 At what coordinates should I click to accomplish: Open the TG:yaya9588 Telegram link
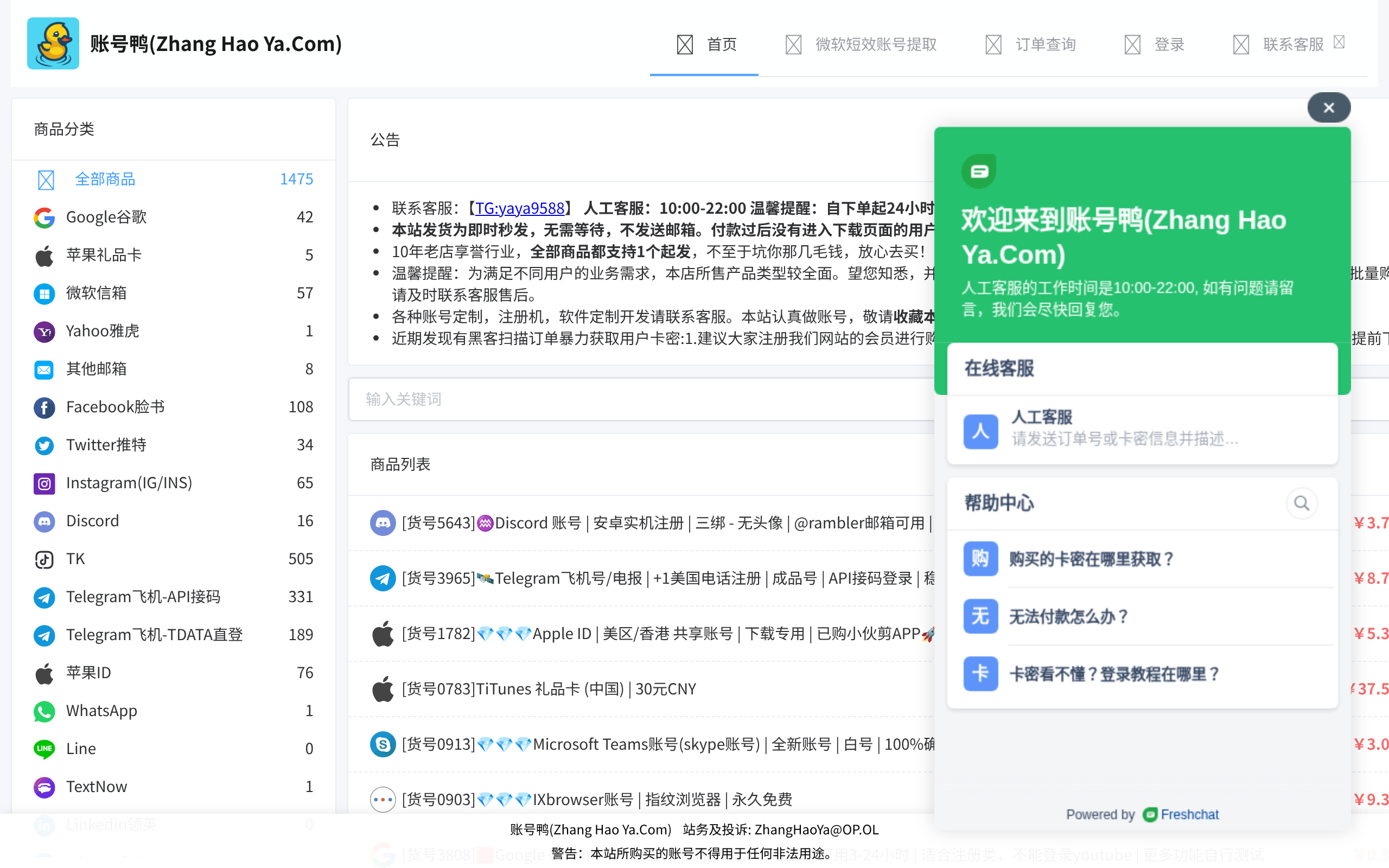pos(519,208)
